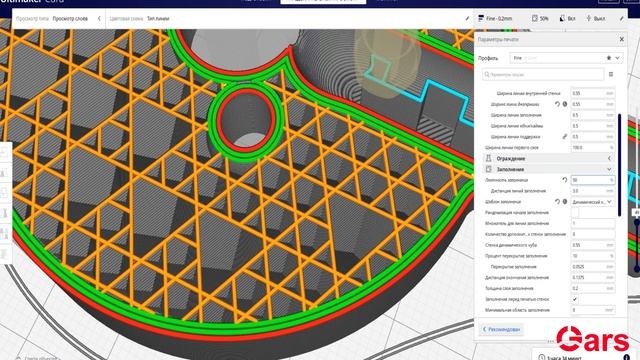Click pencil icon on color scheme bar

[x=467, y=18]
